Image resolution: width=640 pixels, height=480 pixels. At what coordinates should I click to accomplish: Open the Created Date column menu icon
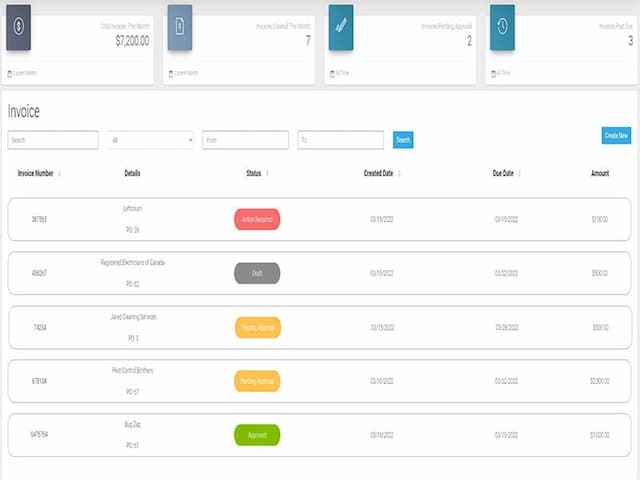point(399,173)
